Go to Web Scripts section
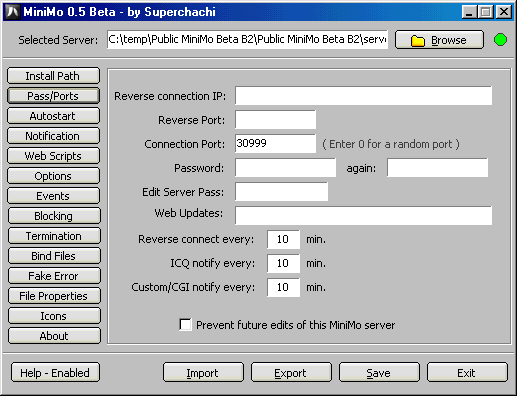Viewport: 517px width, 396px height. [x=53, y=156]
